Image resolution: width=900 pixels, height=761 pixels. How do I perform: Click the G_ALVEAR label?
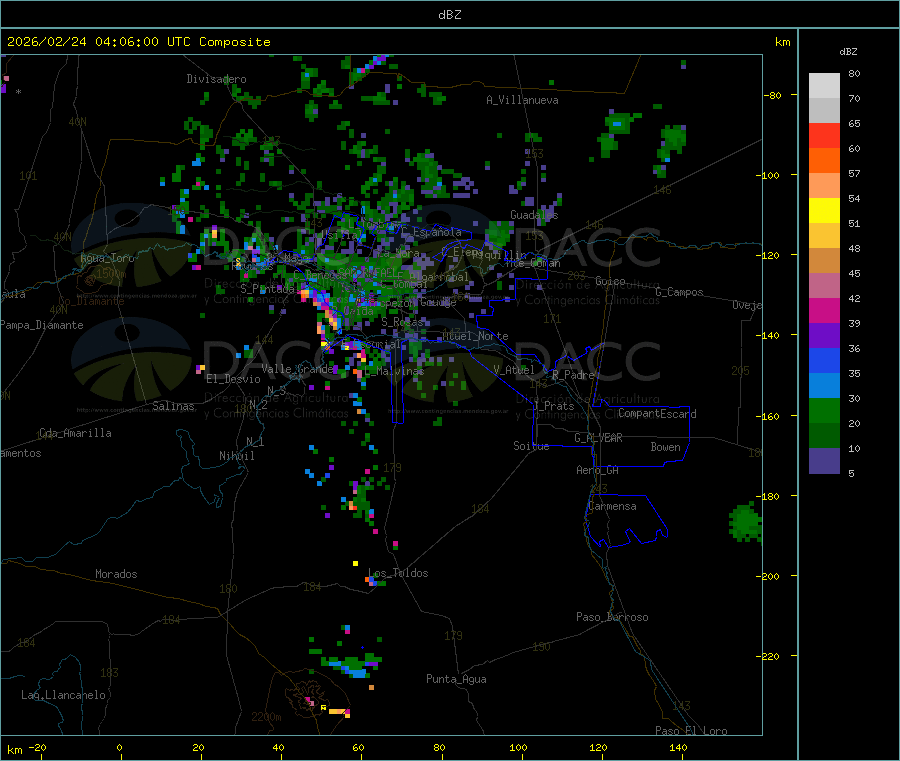[x=598, y=438]
